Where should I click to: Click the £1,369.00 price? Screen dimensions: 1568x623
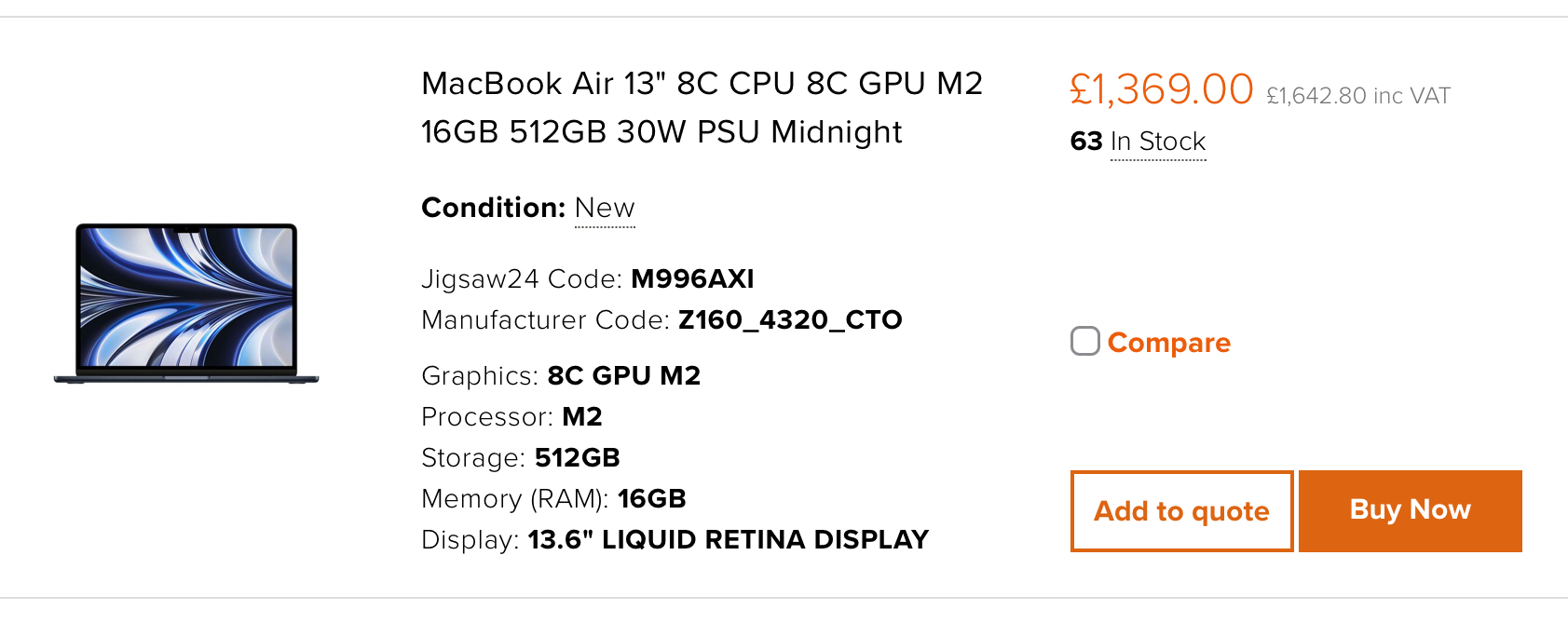click(1160, 89)
